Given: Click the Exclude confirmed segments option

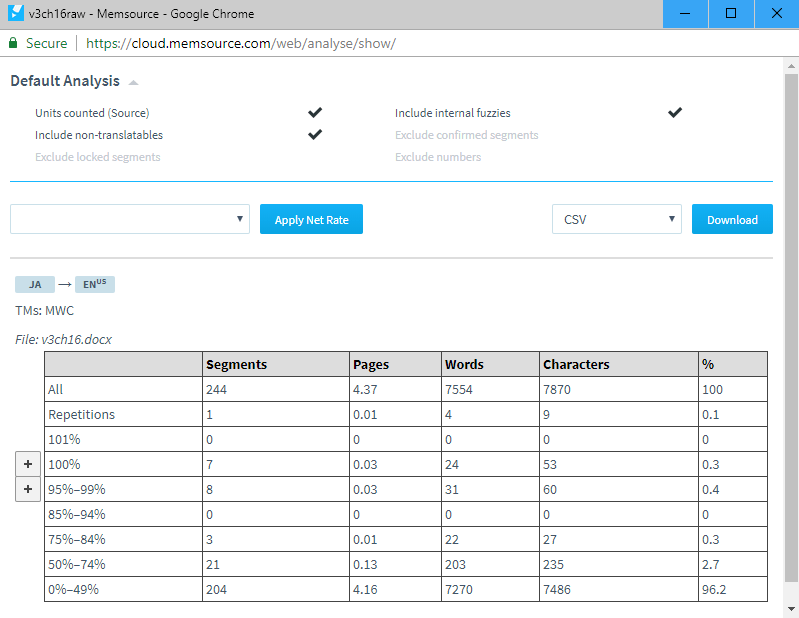Looking at the screenshot, I should 466,135.
